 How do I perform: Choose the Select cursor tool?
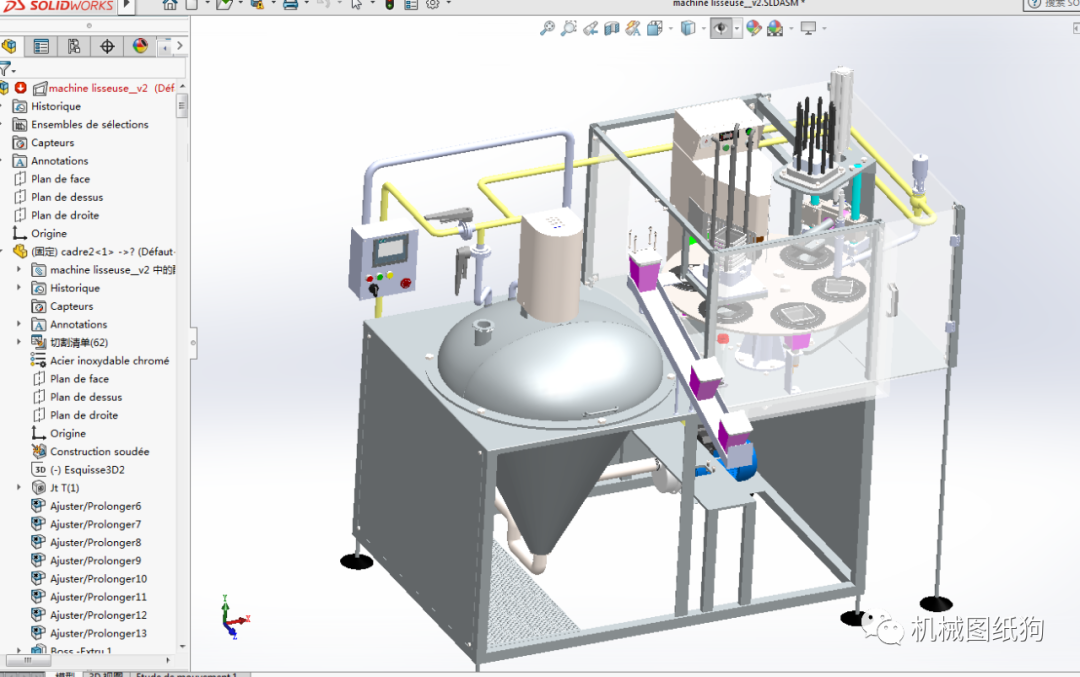357,4
